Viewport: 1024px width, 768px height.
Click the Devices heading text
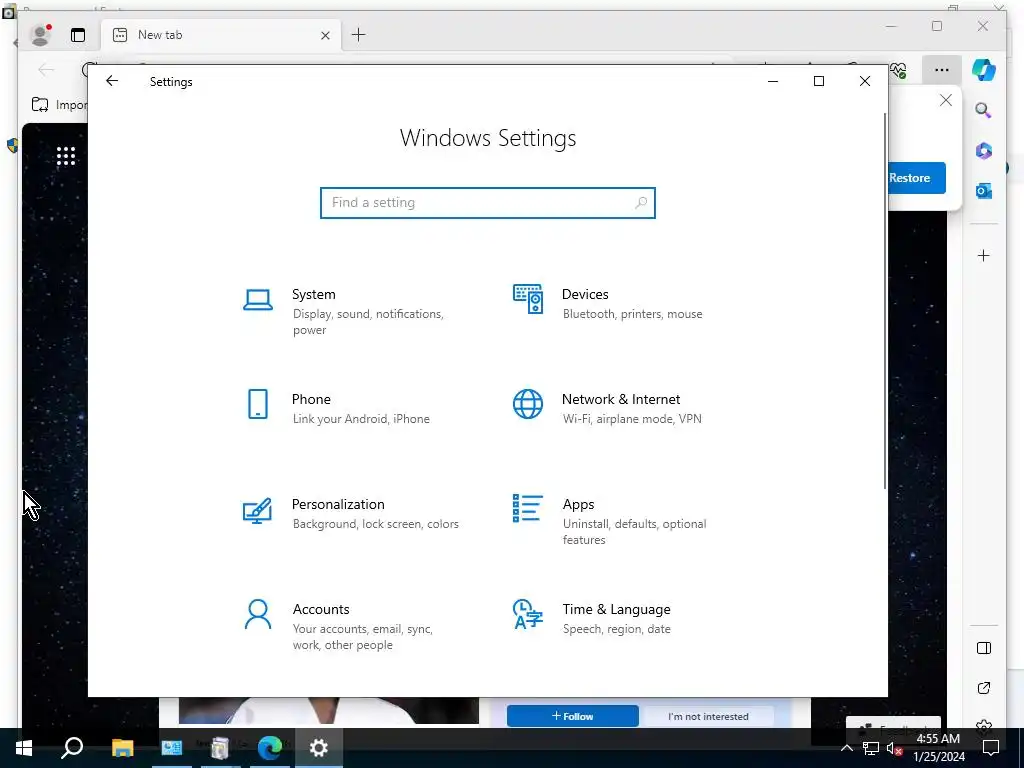[585, 294]
